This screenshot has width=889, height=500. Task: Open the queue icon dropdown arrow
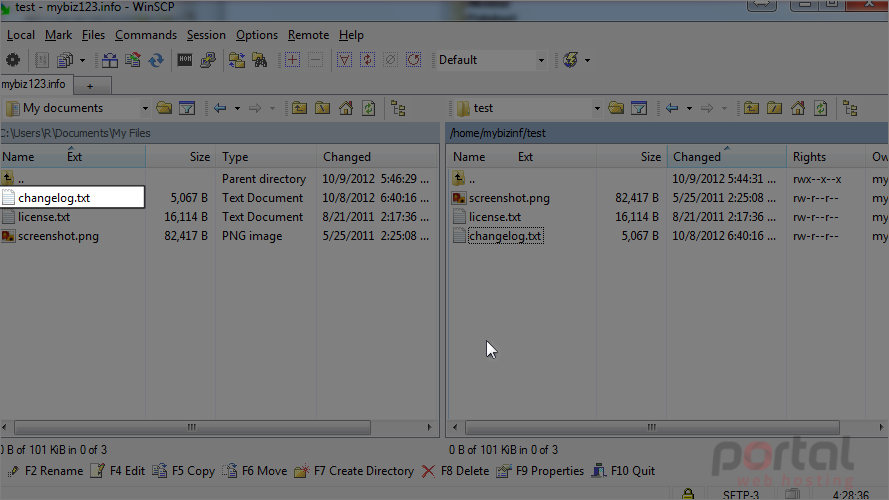(x=82, y=60)
